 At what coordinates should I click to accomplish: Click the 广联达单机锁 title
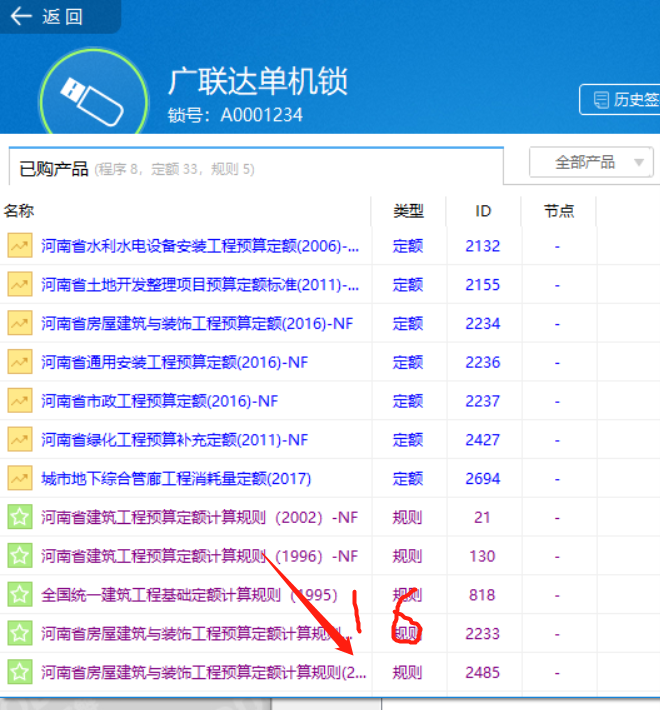click(258, 82)
